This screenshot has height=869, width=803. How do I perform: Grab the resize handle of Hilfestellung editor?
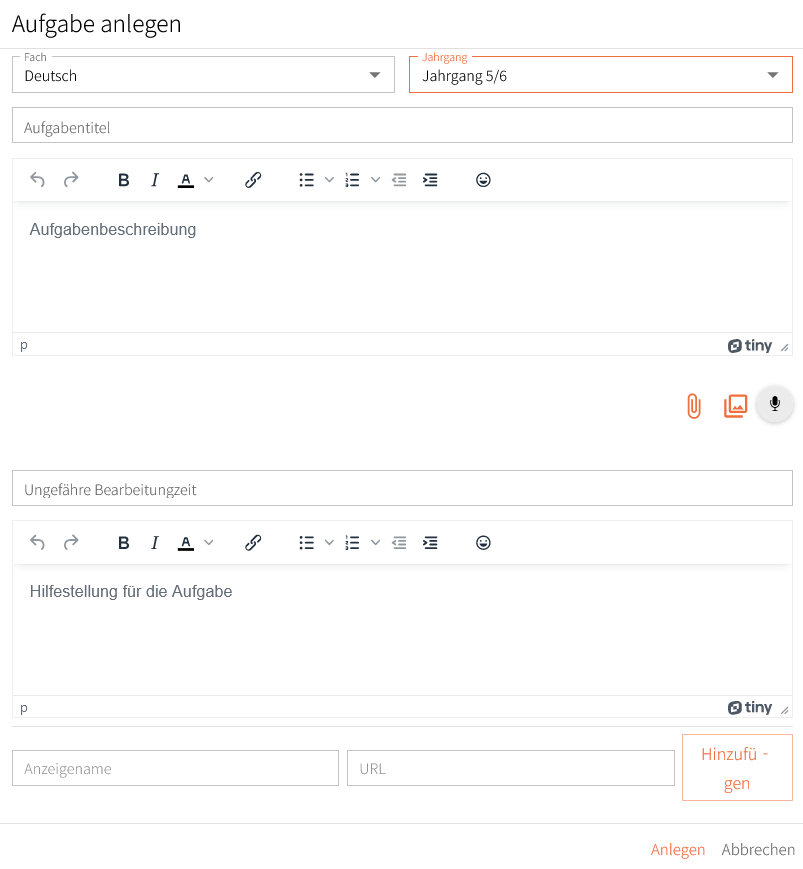tap(785, 710)
